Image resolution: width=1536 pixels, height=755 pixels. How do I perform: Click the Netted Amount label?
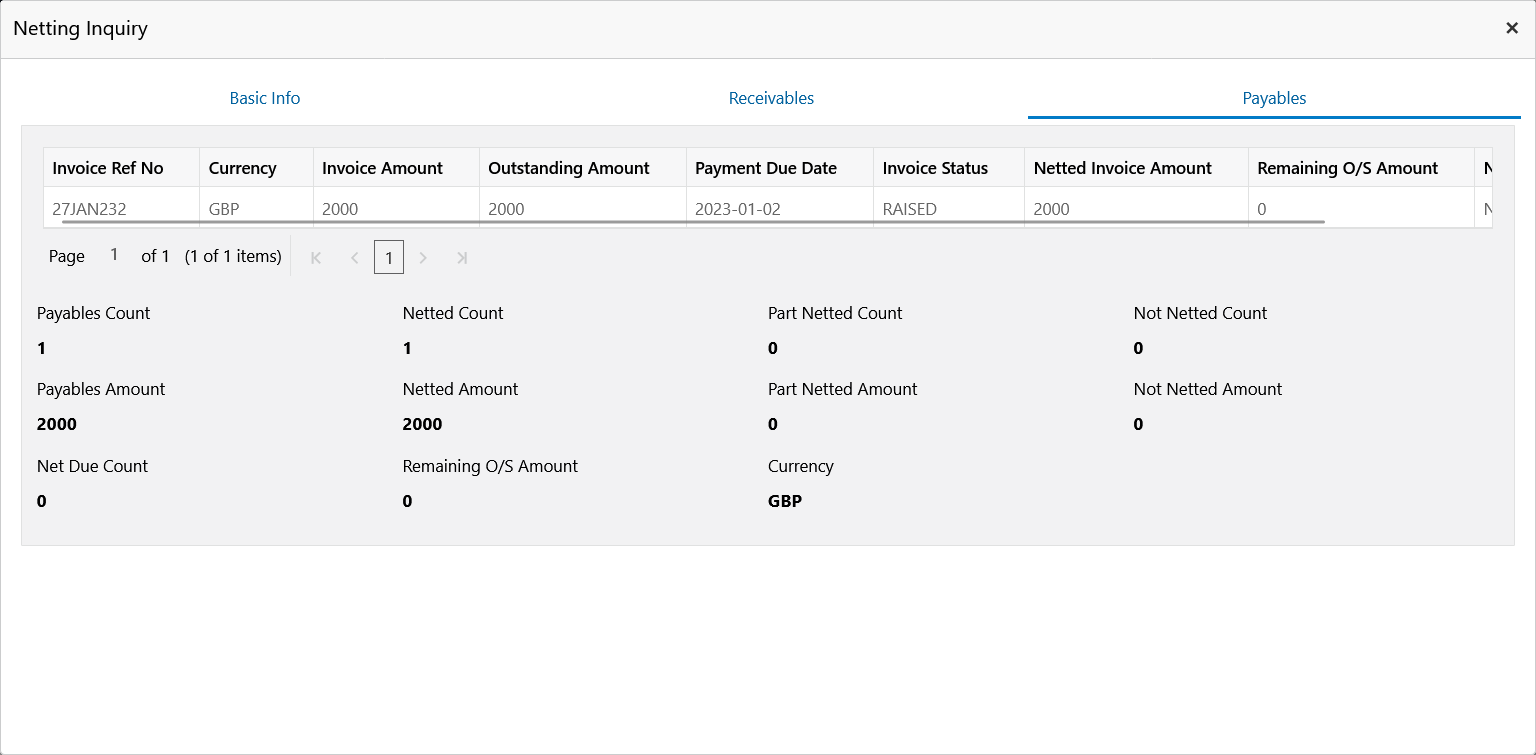pyautogui.click(x=460, y=389)
